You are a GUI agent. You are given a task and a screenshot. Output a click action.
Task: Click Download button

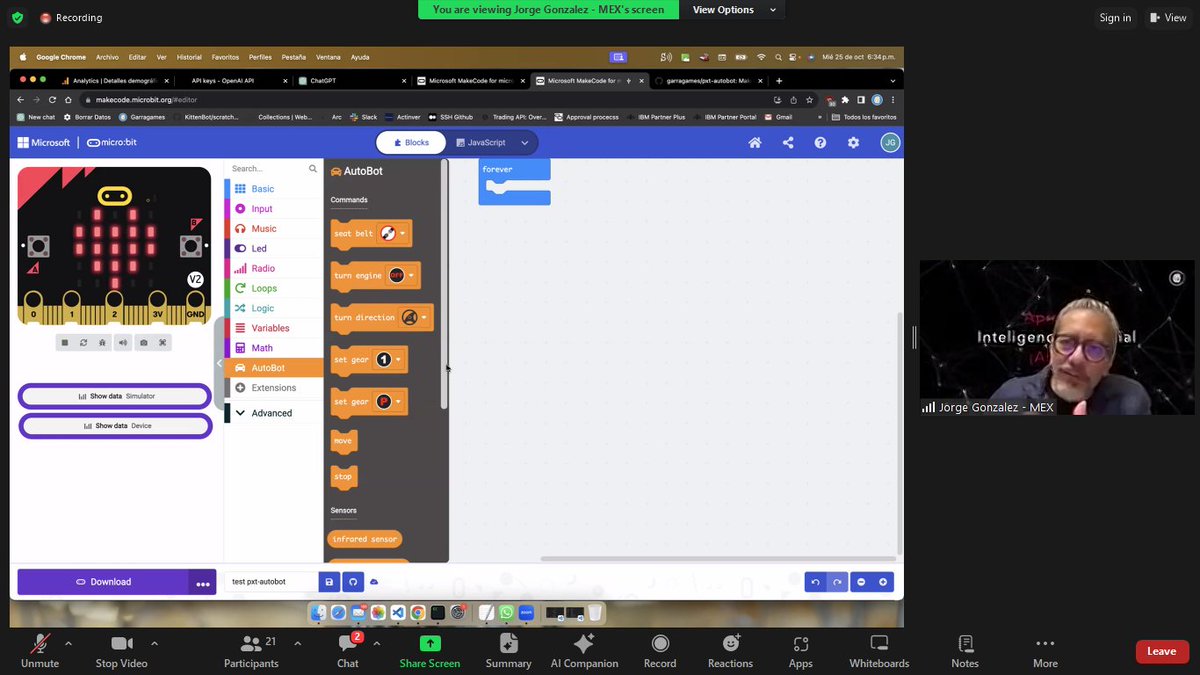[103, 582]
